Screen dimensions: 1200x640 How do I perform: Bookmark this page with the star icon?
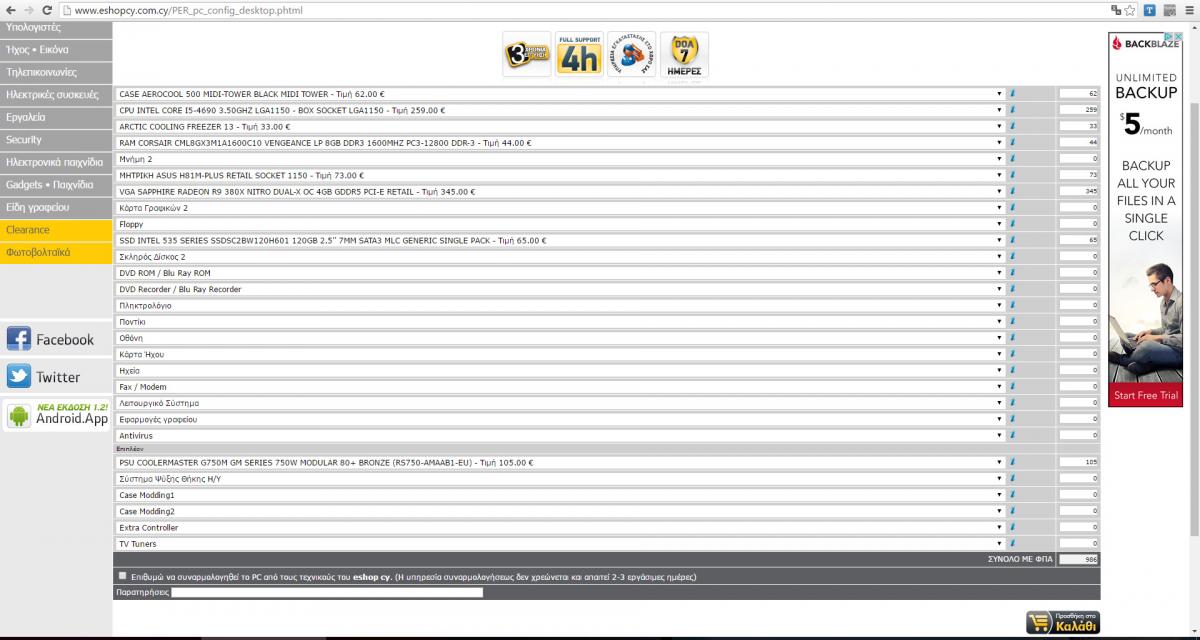1129,10
